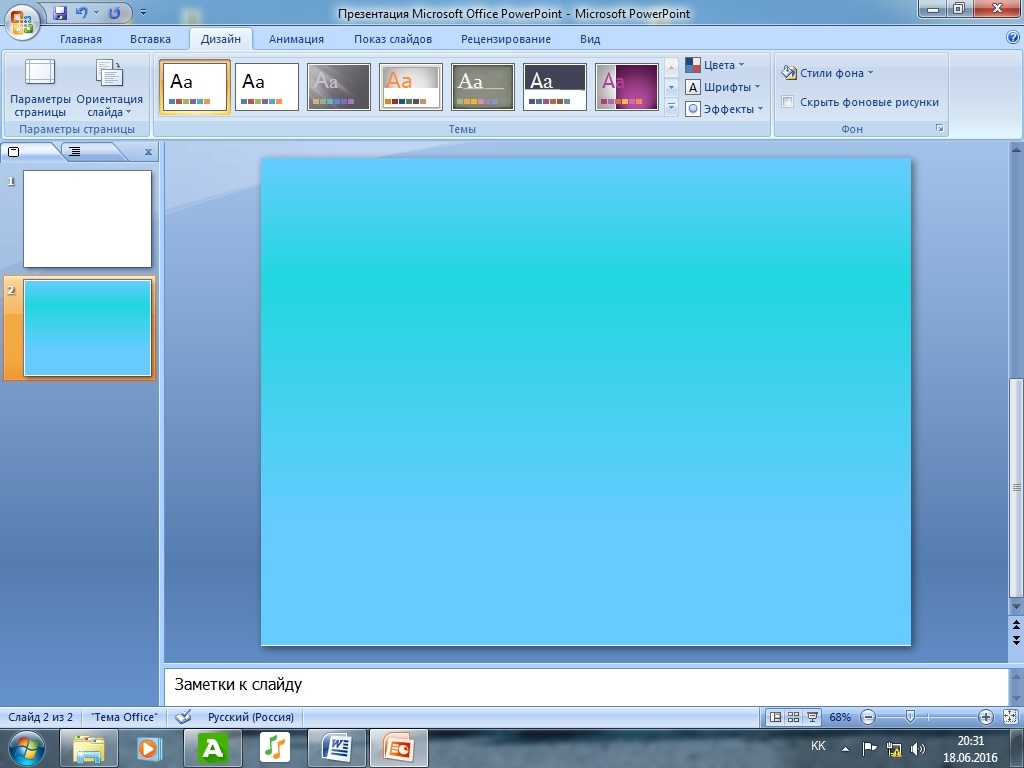Zoom out with minus button
1024x768 pixels.
point(868,717)
